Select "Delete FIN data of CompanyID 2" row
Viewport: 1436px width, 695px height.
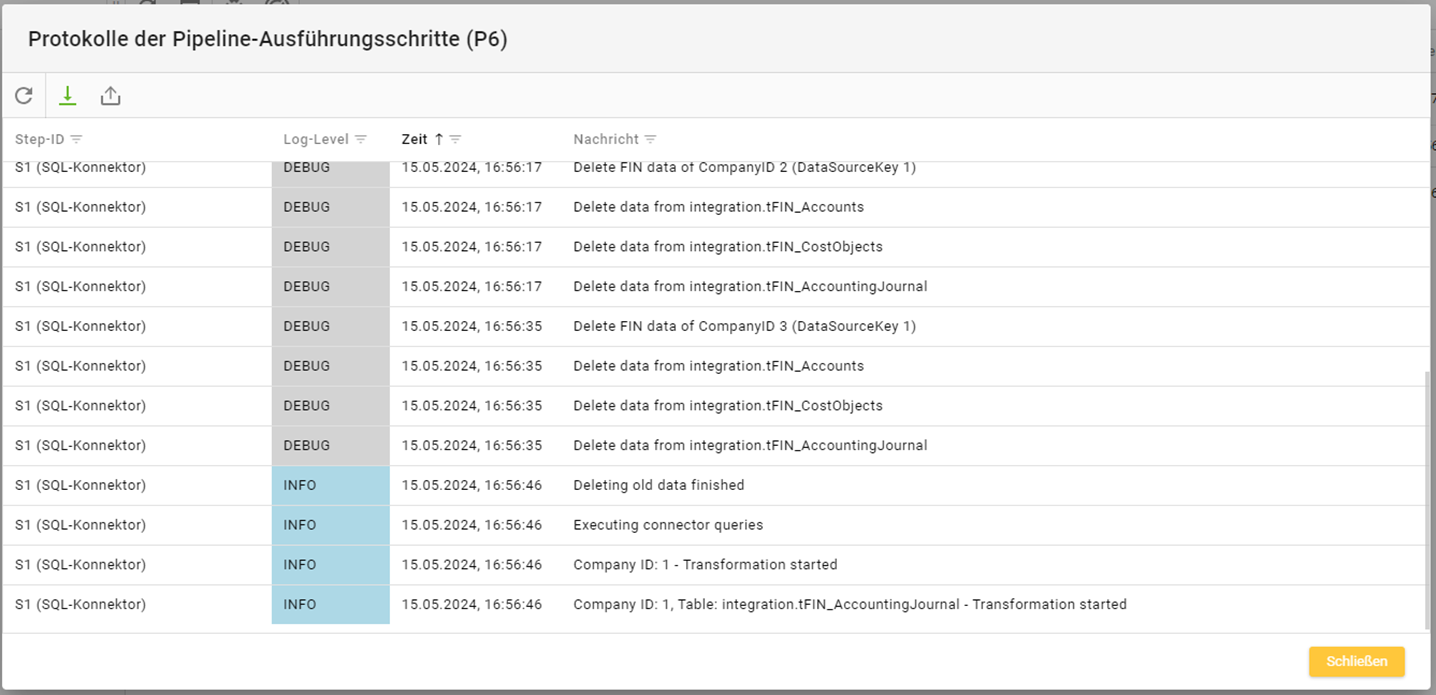tap(744, 168)
